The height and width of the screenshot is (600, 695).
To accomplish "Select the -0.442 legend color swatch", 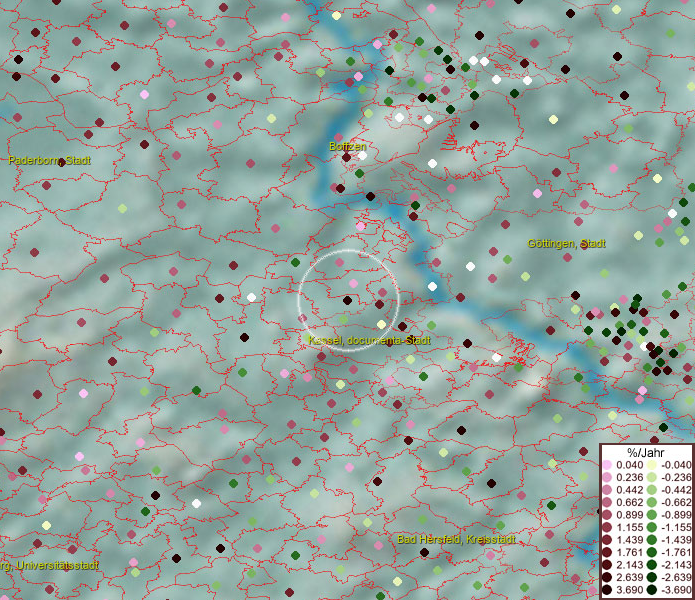I will (x=652, y=490).
